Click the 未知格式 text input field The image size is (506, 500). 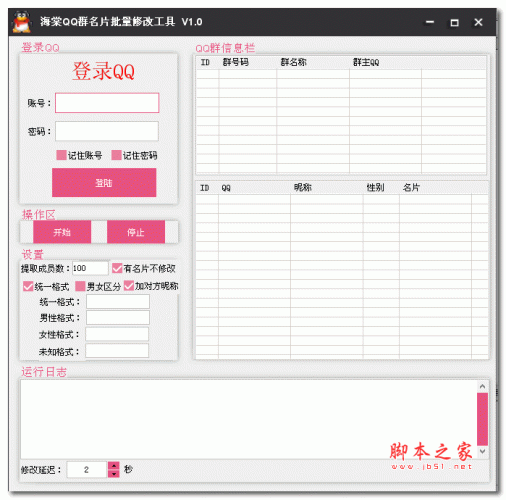tap(117, 351)
